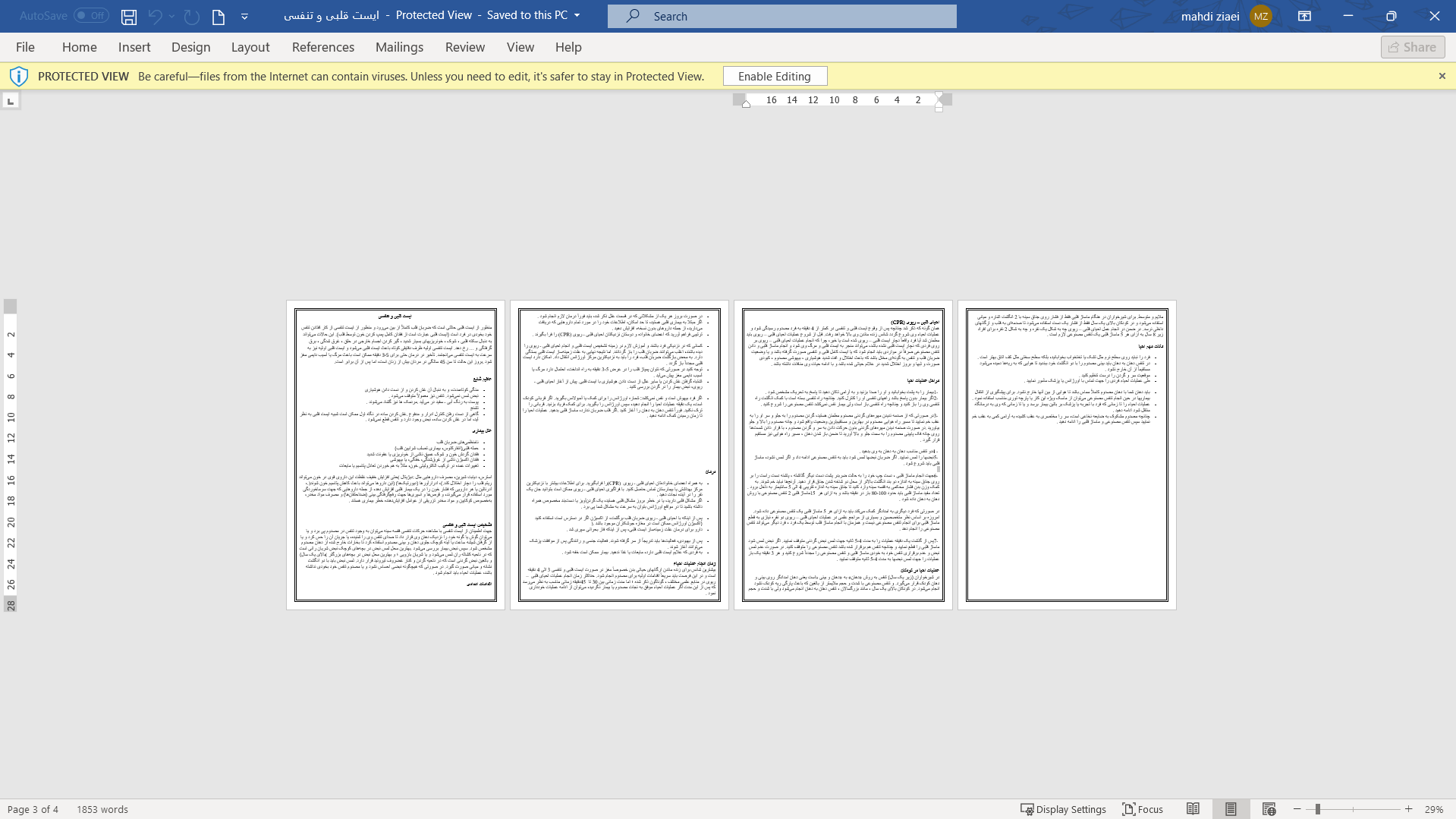The image size is (1456, 819).
Task: Open the Review tab
Action: [x=465, y=47]
